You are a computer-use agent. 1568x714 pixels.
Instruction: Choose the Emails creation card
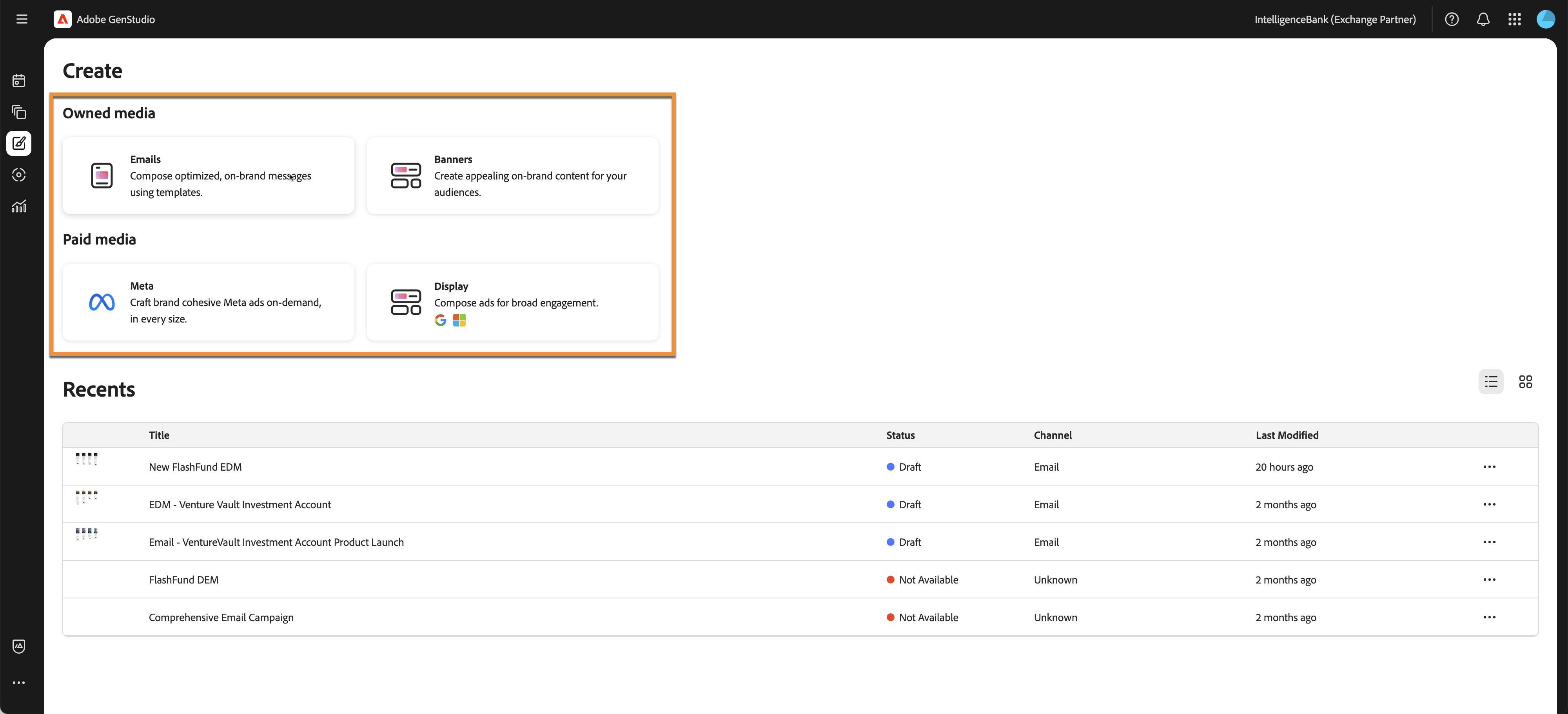click(208, 175)
